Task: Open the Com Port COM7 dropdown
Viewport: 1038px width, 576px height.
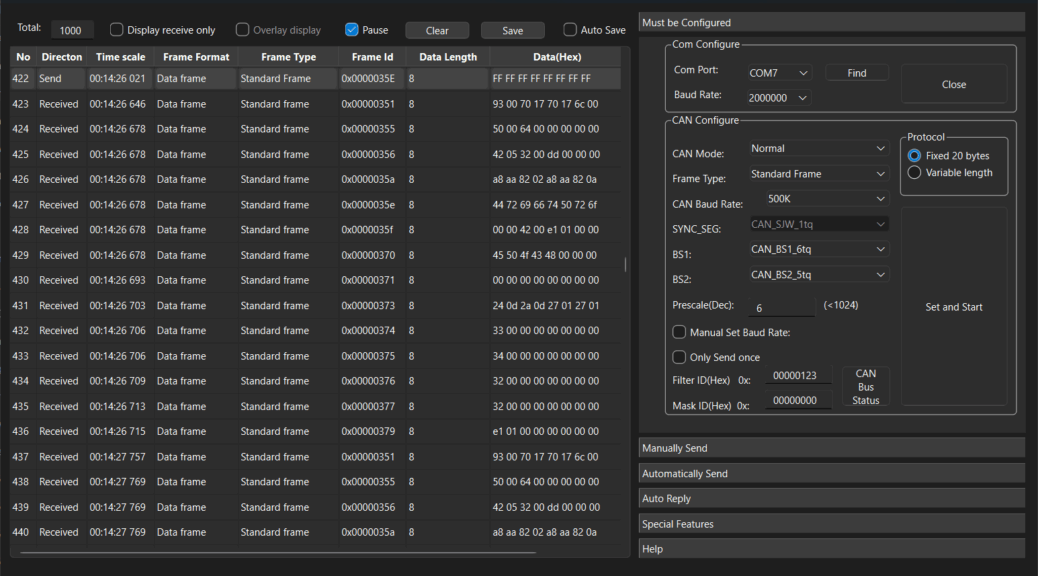Action: (778, 73)
